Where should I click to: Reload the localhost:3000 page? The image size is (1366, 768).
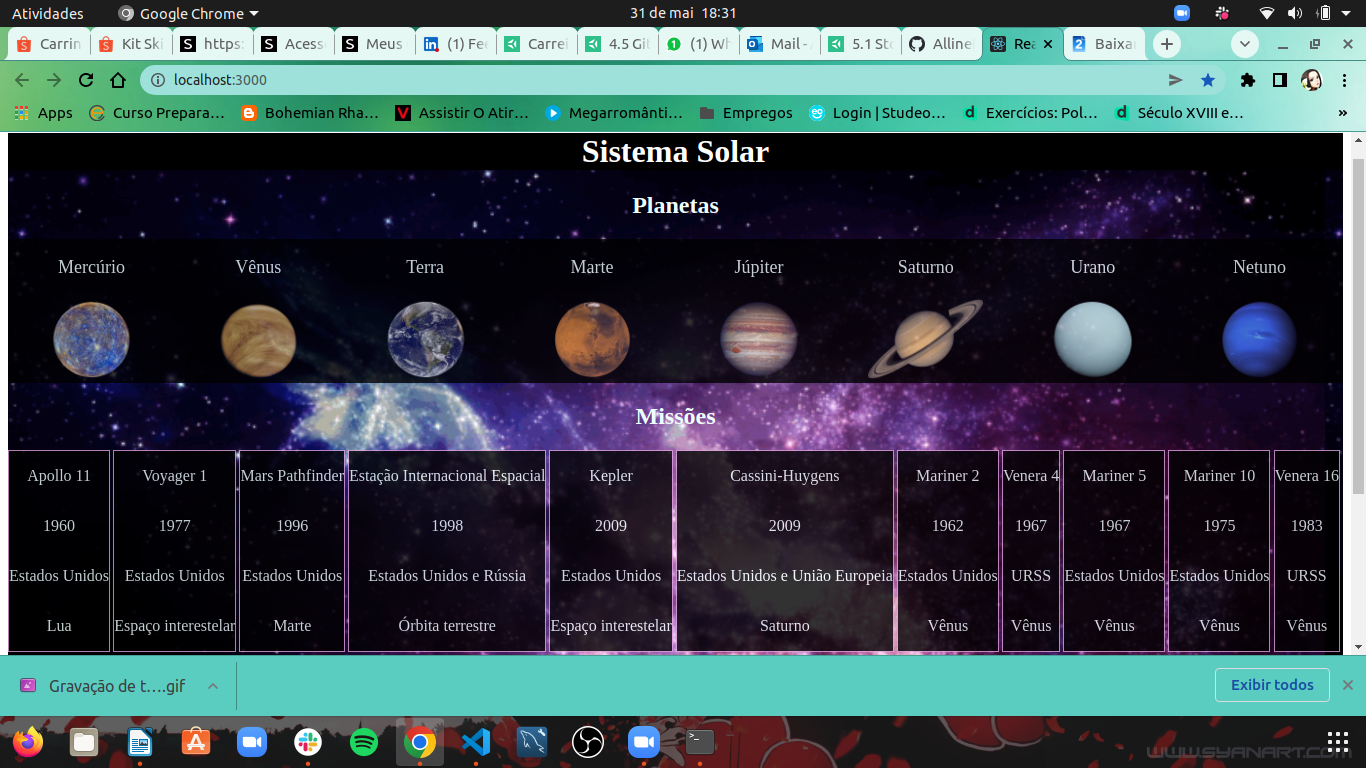pos(84,79)
